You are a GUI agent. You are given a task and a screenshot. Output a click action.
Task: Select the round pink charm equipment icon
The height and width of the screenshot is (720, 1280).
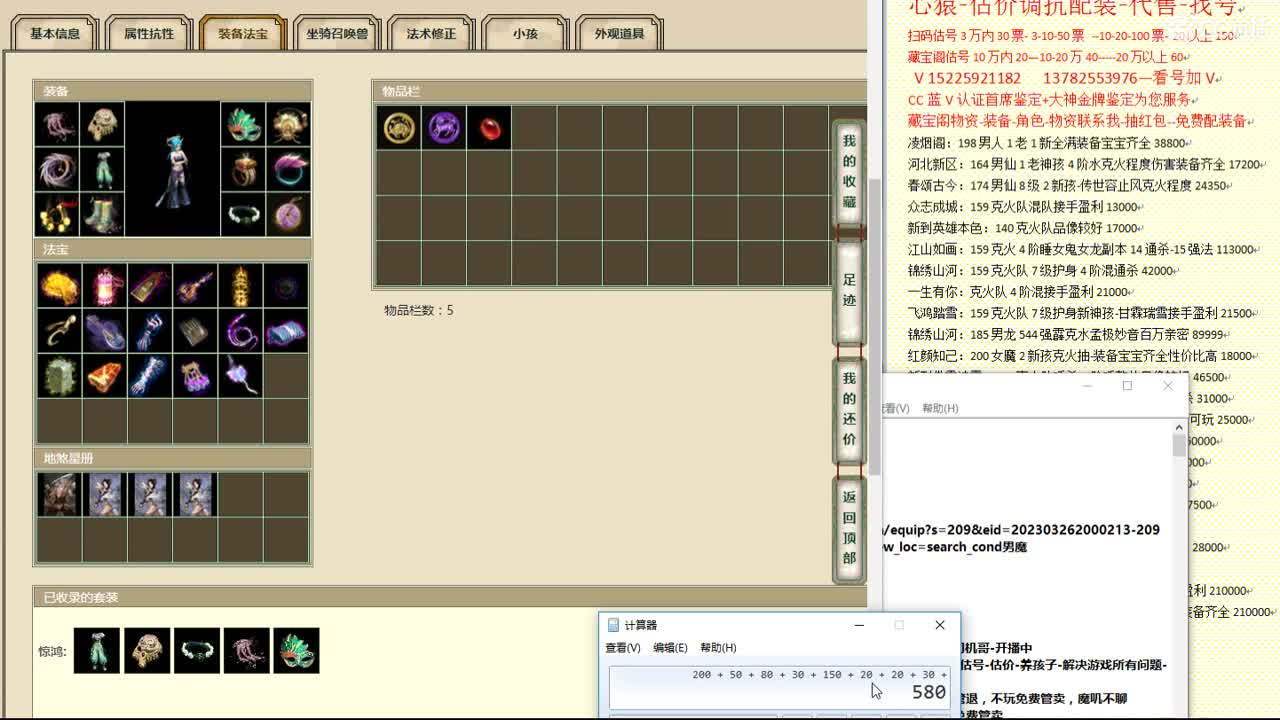(x=289, y=214)
